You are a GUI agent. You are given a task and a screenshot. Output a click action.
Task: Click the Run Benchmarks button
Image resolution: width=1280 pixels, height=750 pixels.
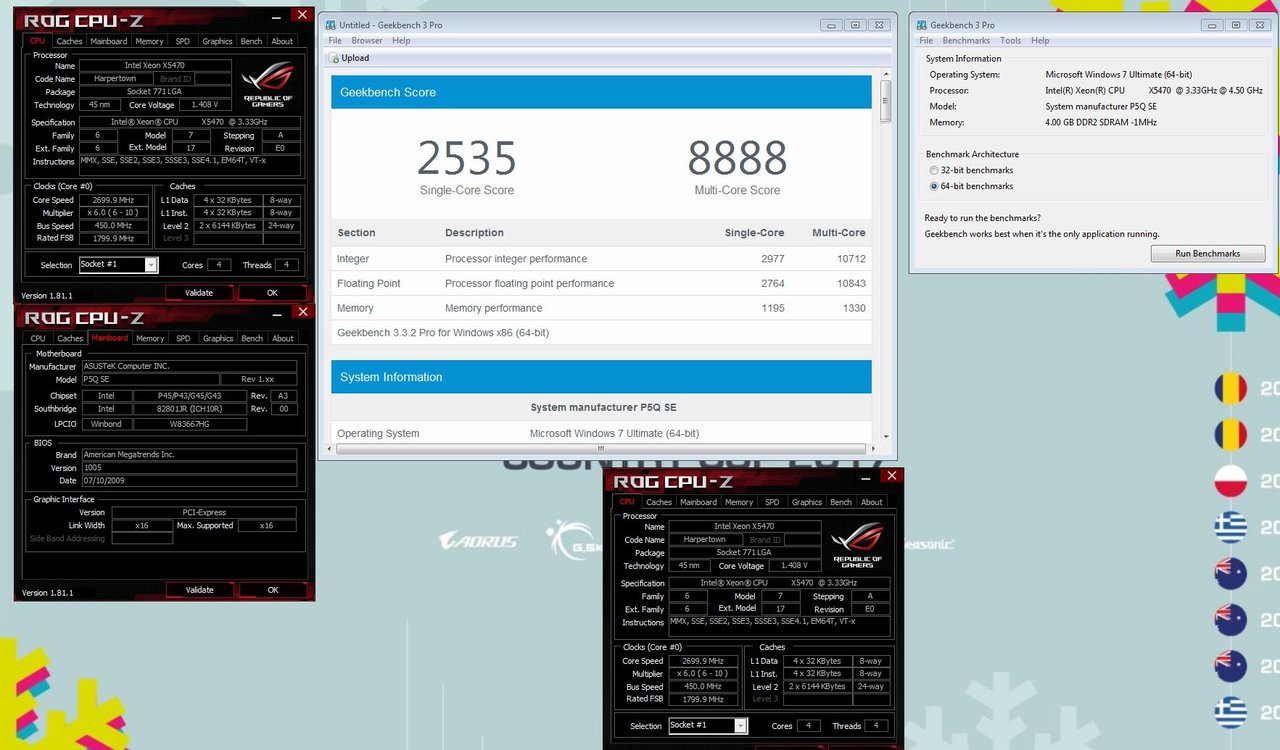click(1207, 254)
